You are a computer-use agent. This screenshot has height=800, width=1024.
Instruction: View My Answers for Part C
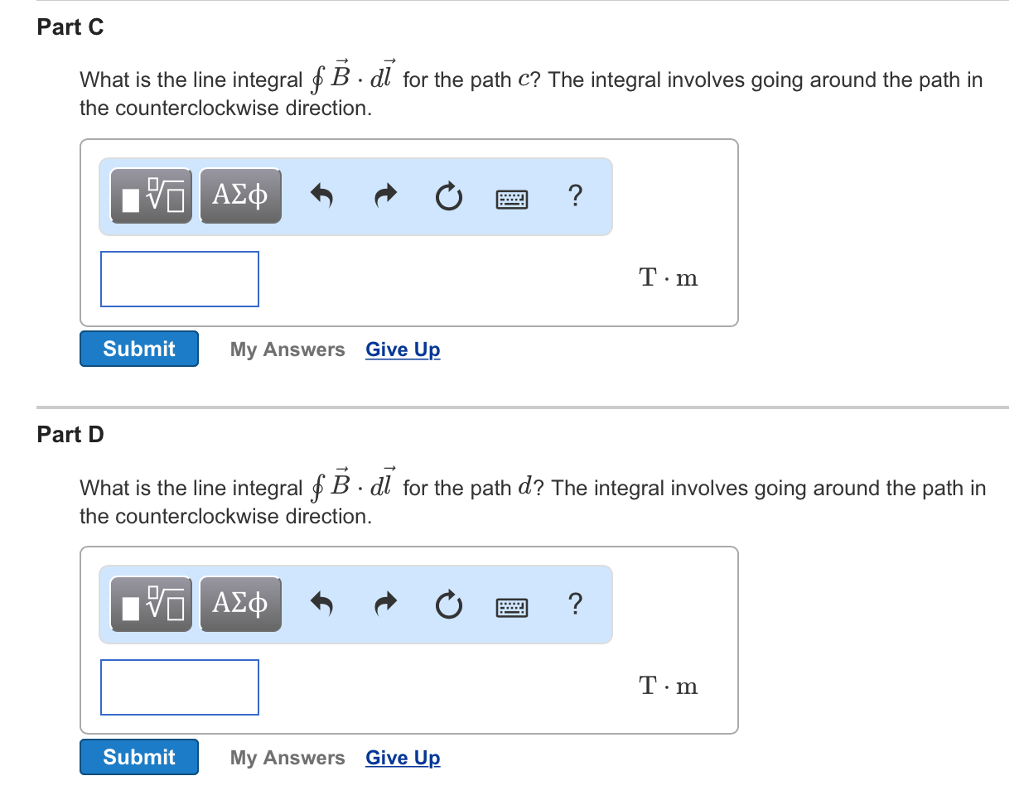pos(287,349)
